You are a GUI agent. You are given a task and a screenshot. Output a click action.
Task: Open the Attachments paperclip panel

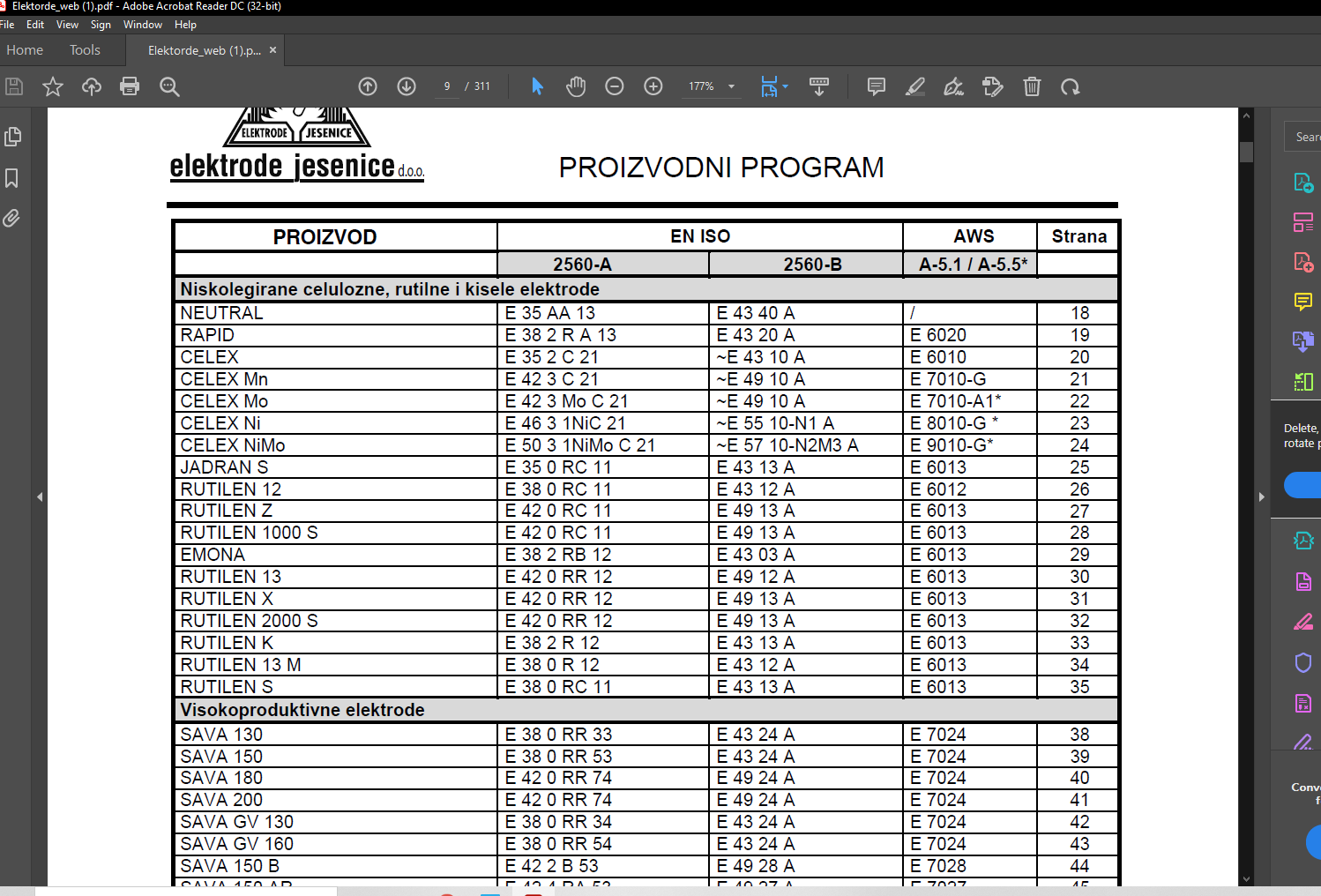[x=11, y=218]
